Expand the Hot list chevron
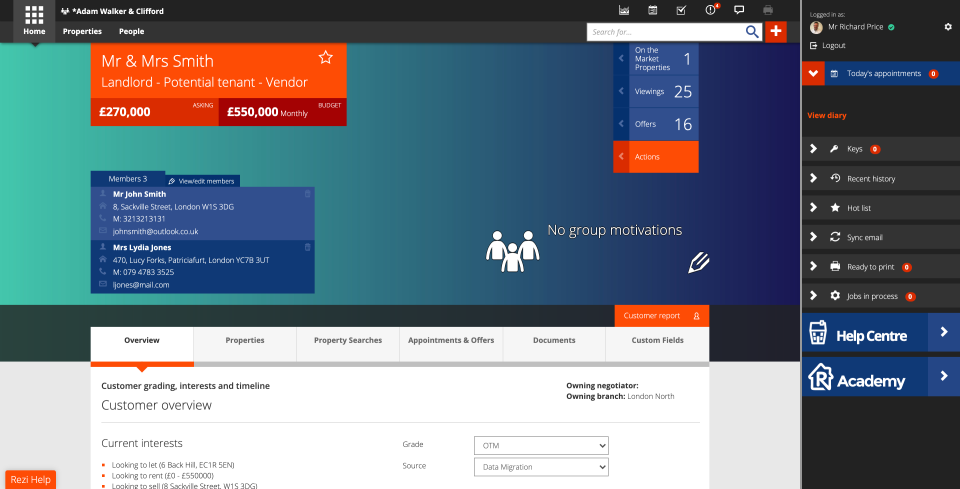This screenshot has height=489, width=960. (814, 207)
